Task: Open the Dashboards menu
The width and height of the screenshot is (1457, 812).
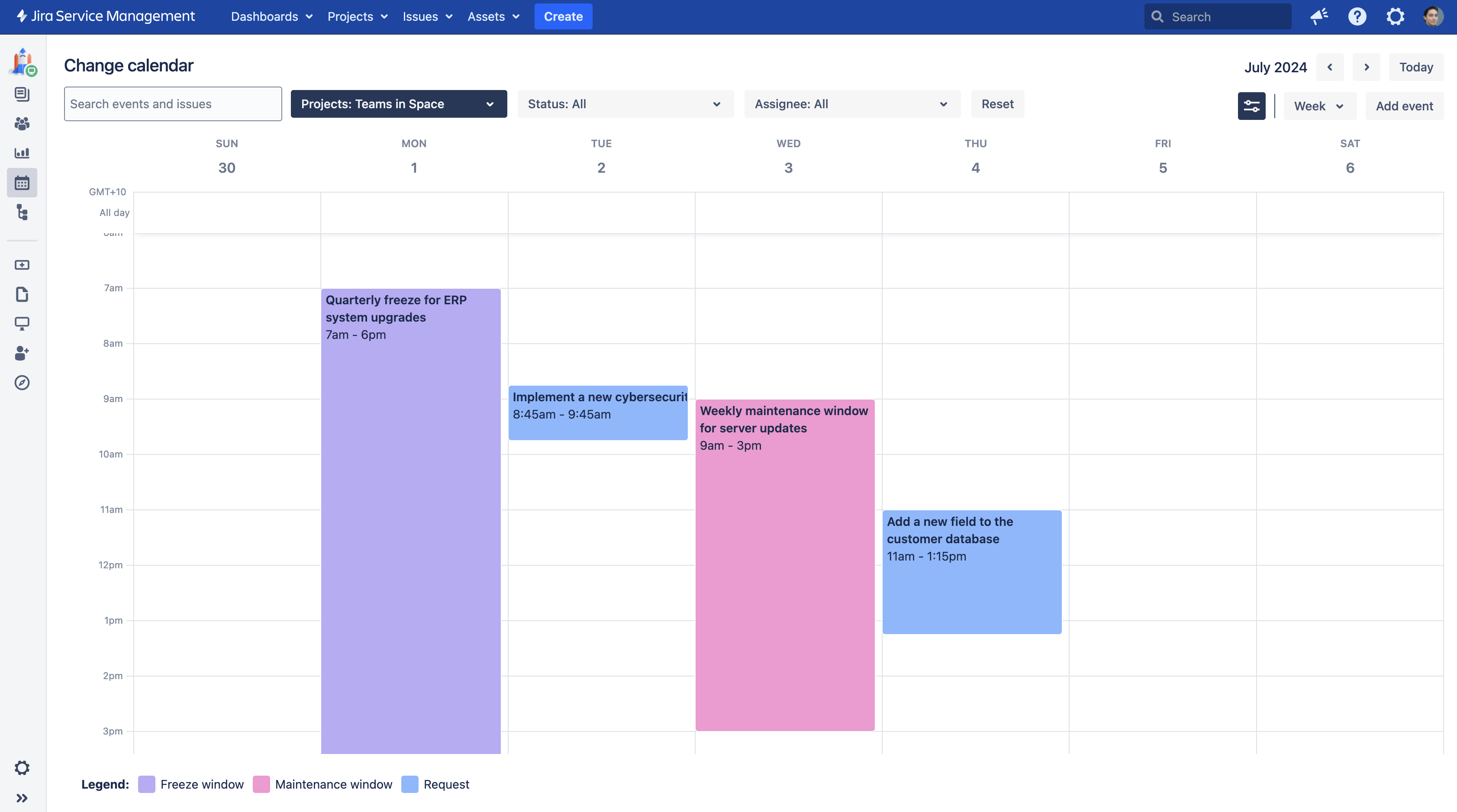Action: [271, 16]
